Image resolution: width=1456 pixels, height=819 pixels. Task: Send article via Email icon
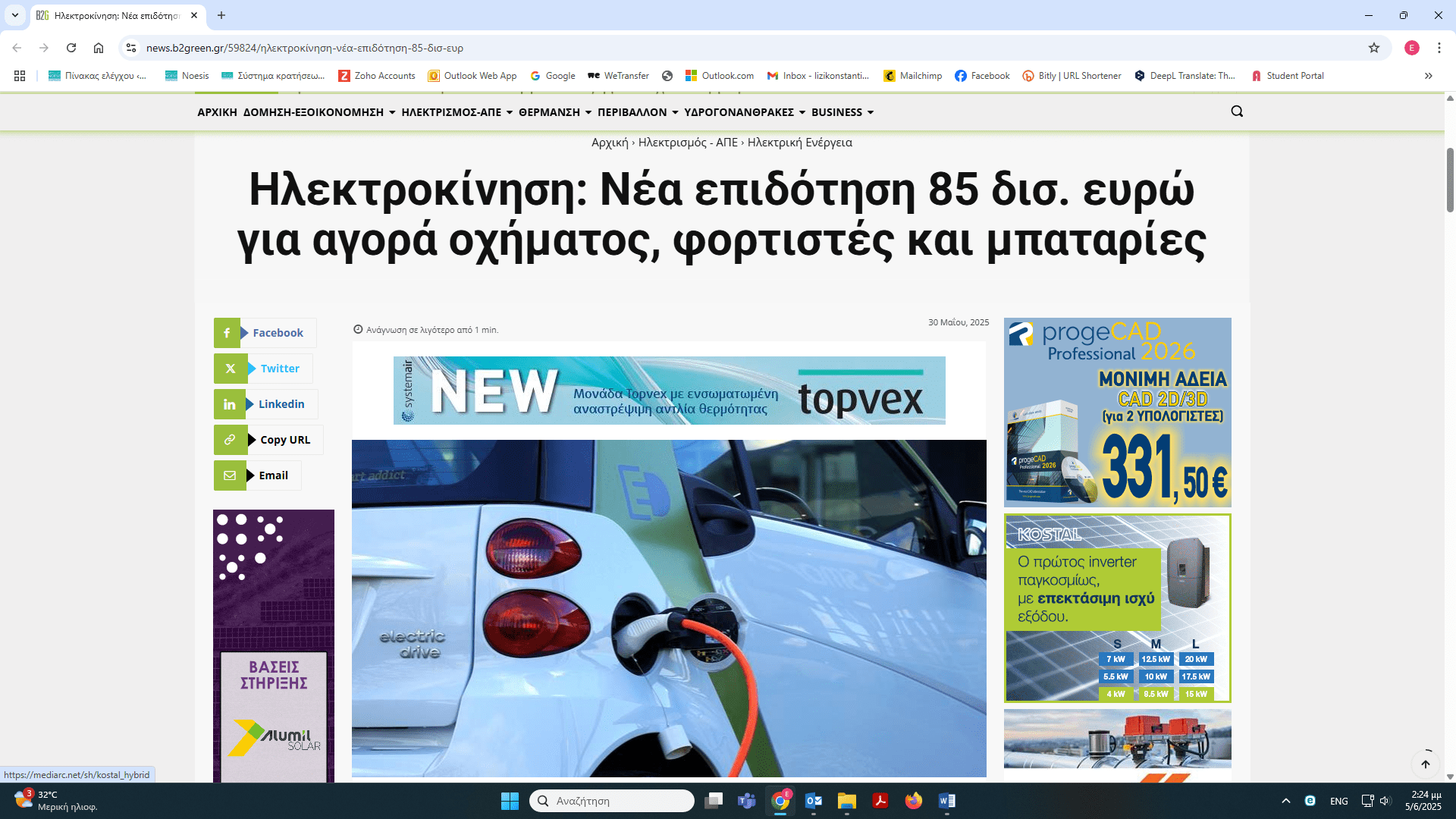click(x=230, y=475)
